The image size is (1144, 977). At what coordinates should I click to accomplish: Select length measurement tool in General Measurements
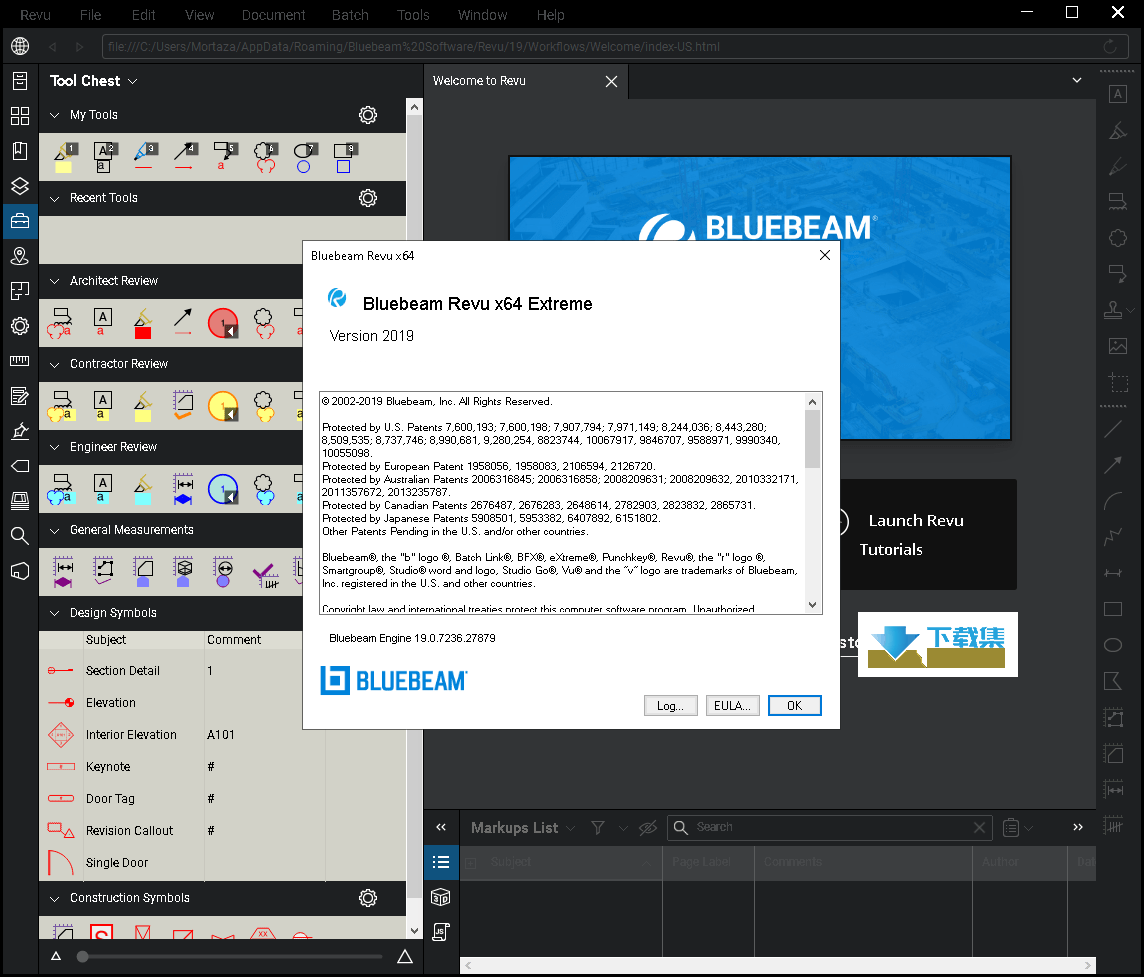(64, 571)
